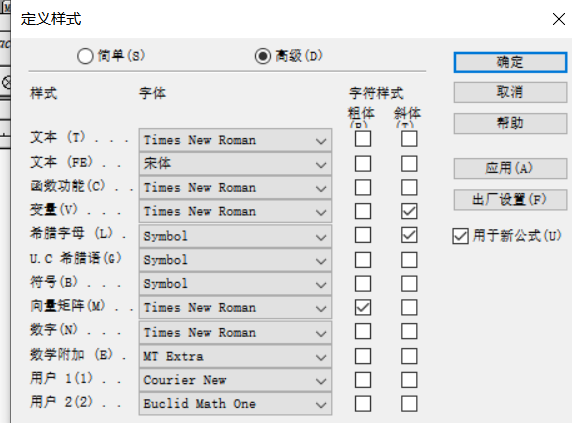Viewport: 572px width, 423px height.
Task: Enable bold for 用户 2(2)
Action: coord(363,404)
